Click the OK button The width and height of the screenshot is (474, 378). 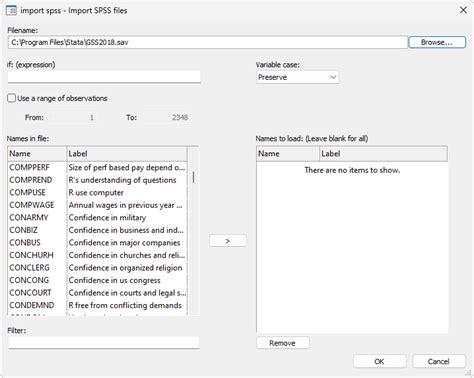tap(380, 361)
